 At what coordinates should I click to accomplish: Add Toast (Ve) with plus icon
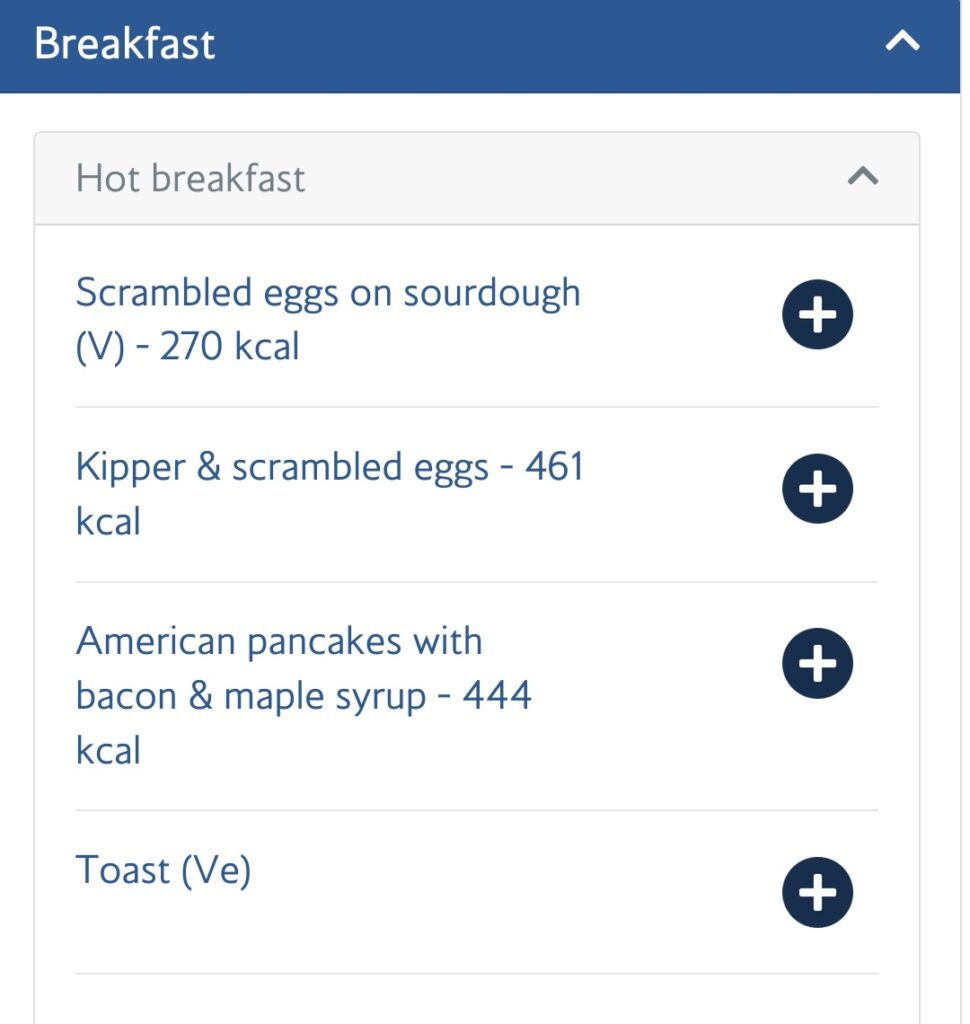point(817,892)
